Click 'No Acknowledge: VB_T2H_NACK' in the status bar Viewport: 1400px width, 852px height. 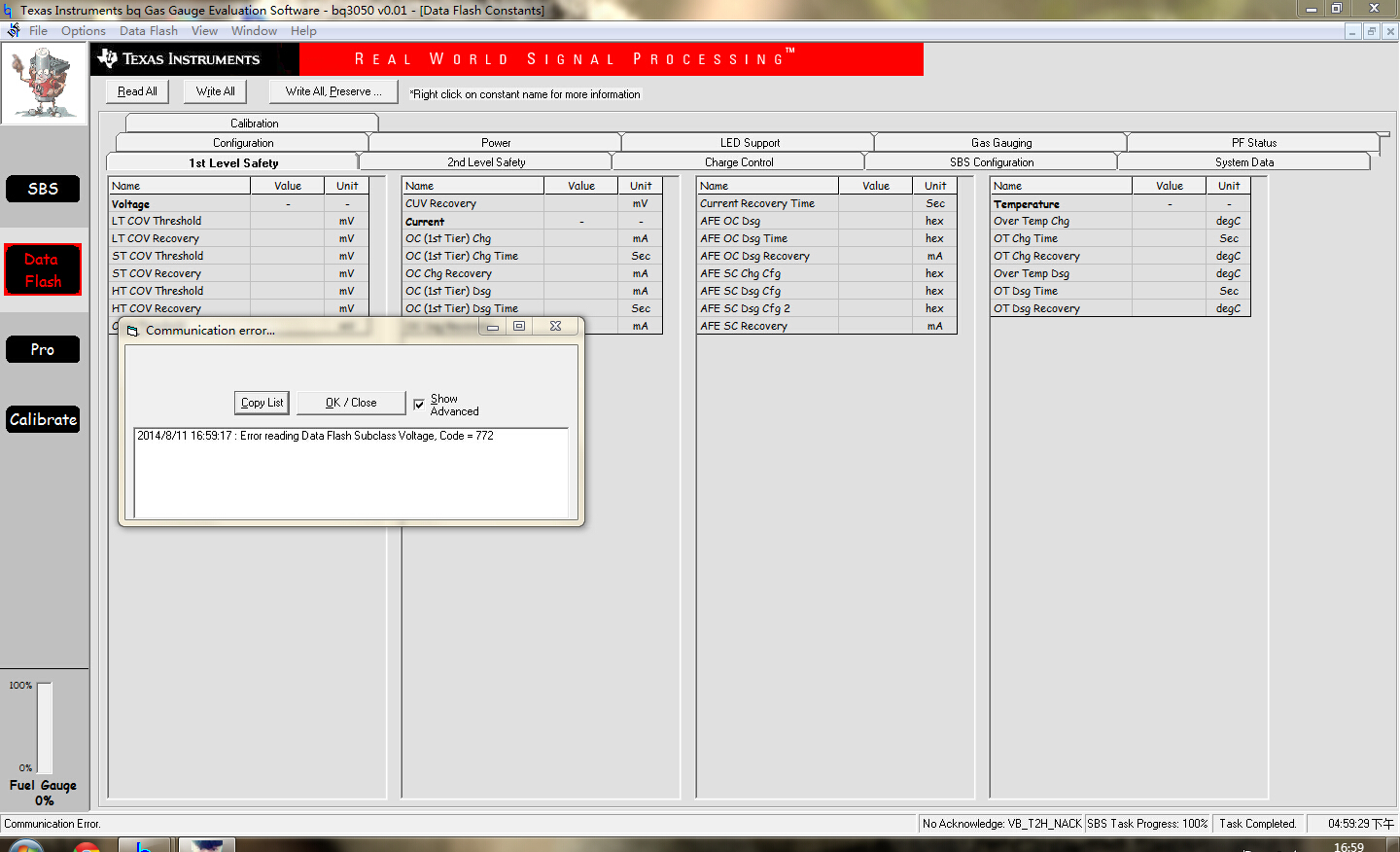coord(1001,824)
